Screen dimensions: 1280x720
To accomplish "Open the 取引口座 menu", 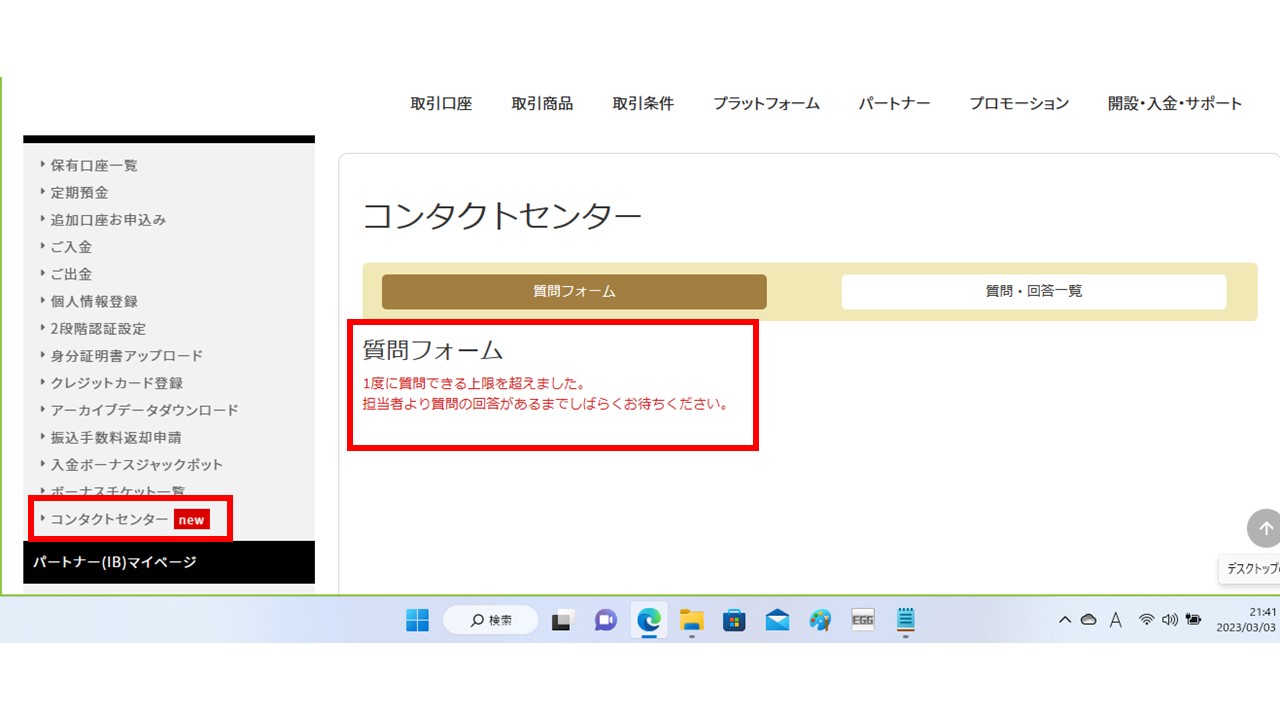I will click(441, 103).
